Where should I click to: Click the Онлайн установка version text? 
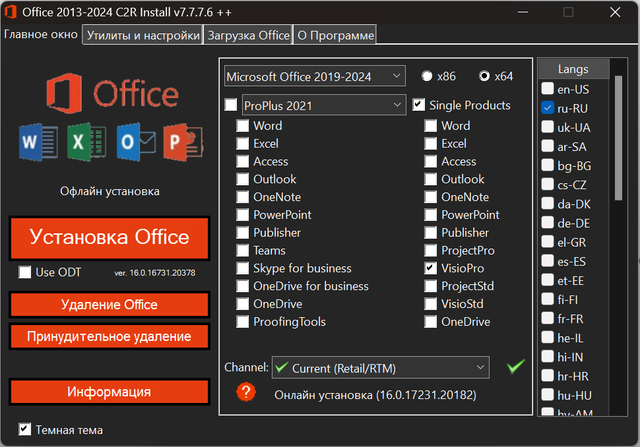tap(375, 395)
